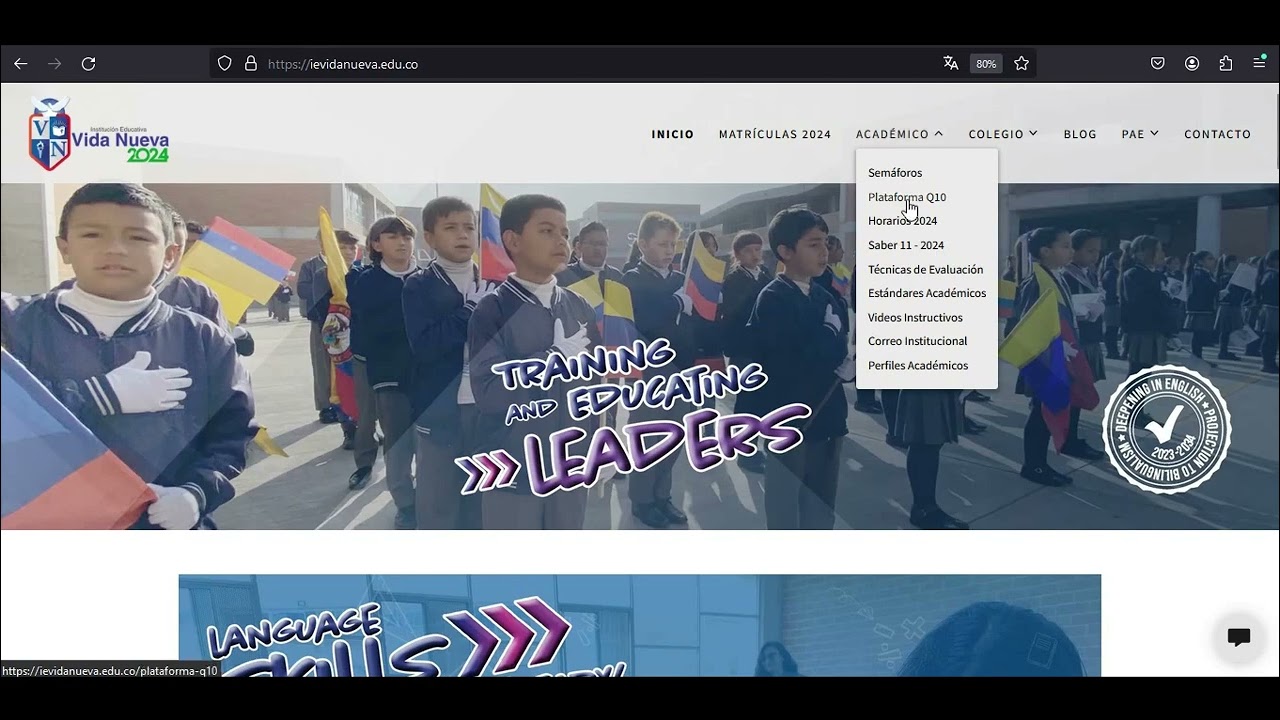
Task: Click the site security padlock icon
Action: click(251, 64)
